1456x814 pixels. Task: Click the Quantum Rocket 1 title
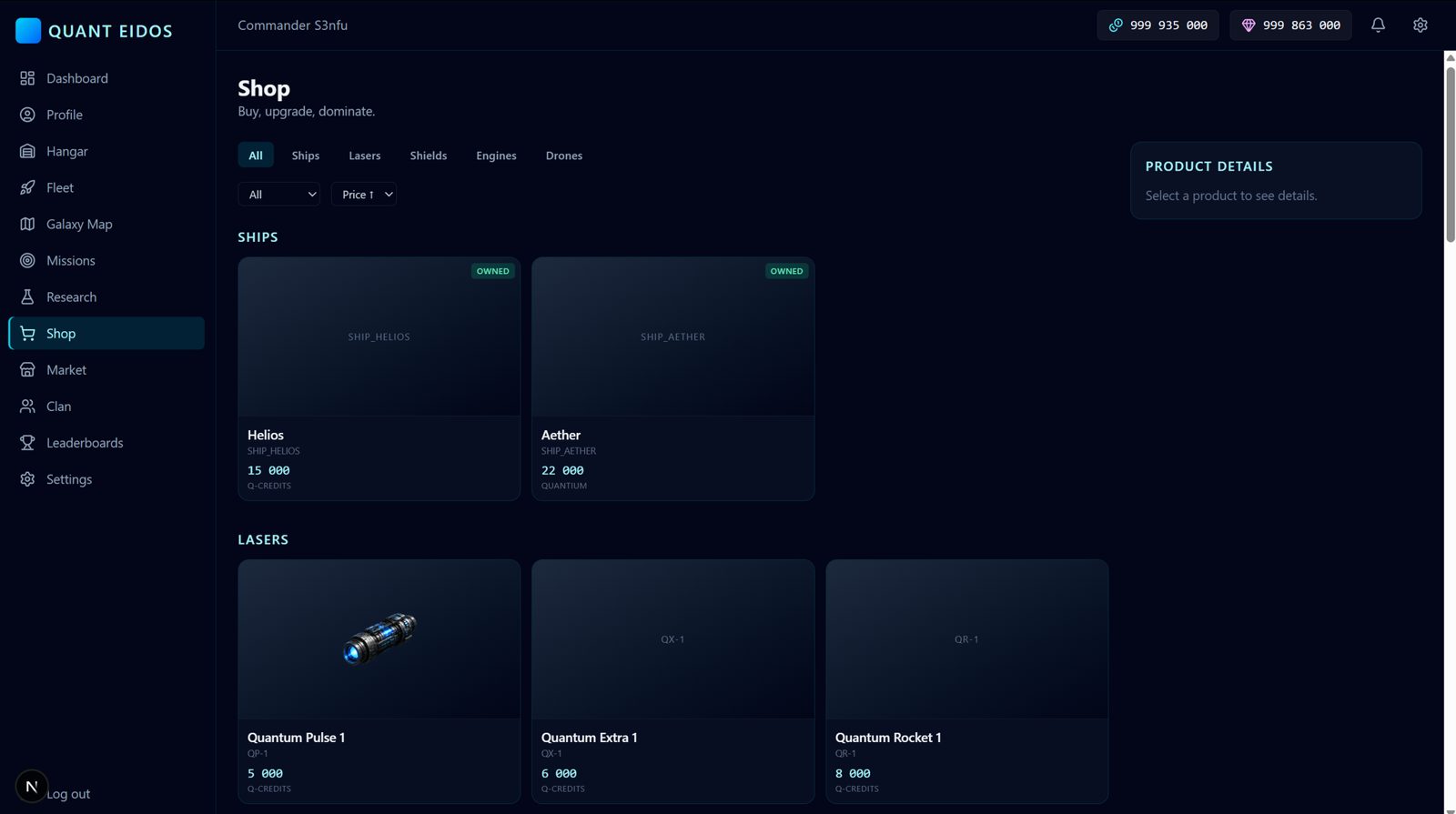888,738
